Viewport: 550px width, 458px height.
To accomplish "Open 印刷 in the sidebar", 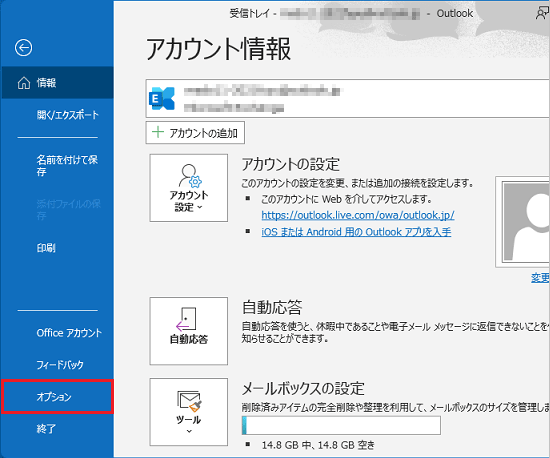I will (46, 248).
